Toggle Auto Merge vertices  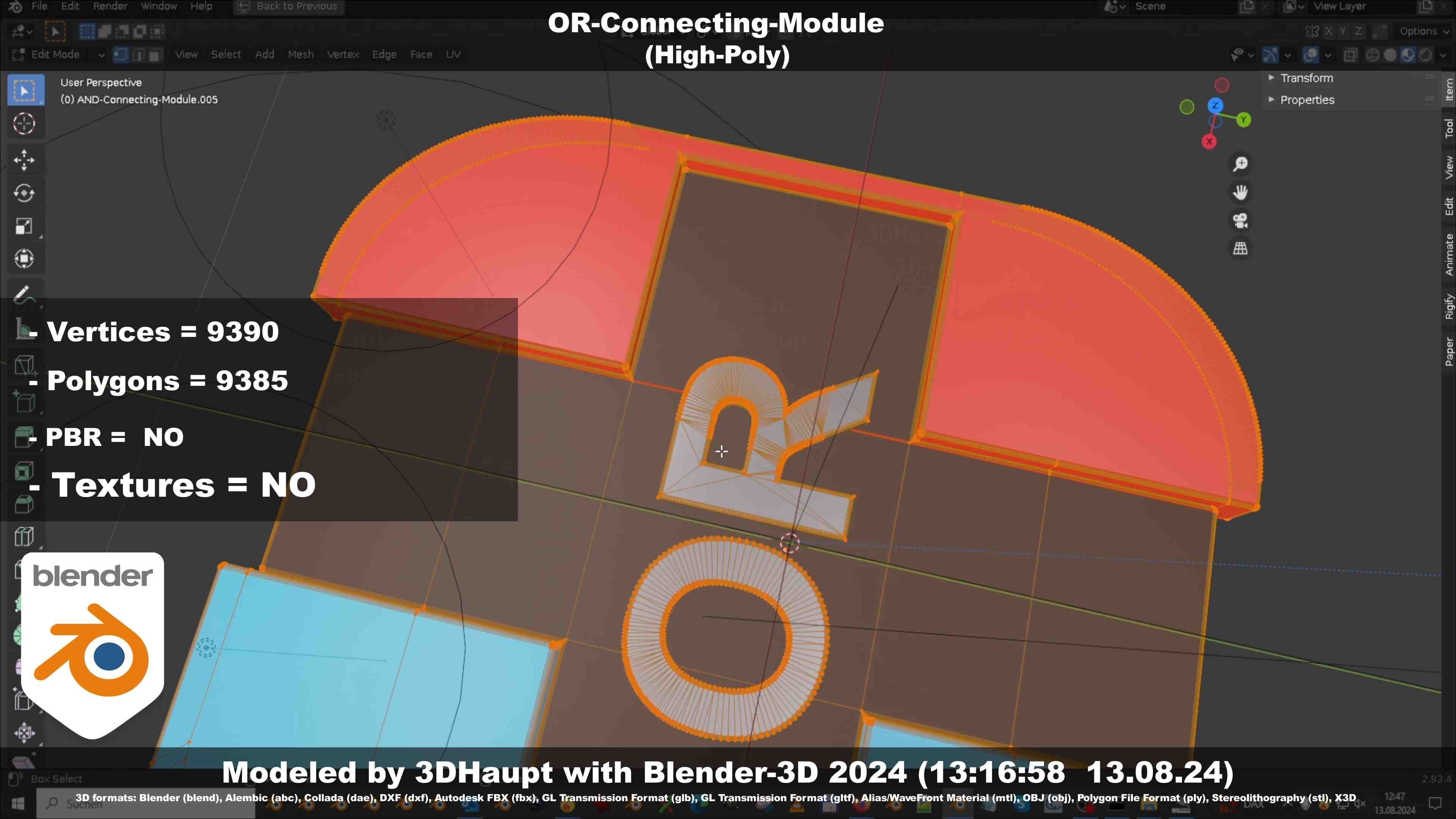point(1380,31)
